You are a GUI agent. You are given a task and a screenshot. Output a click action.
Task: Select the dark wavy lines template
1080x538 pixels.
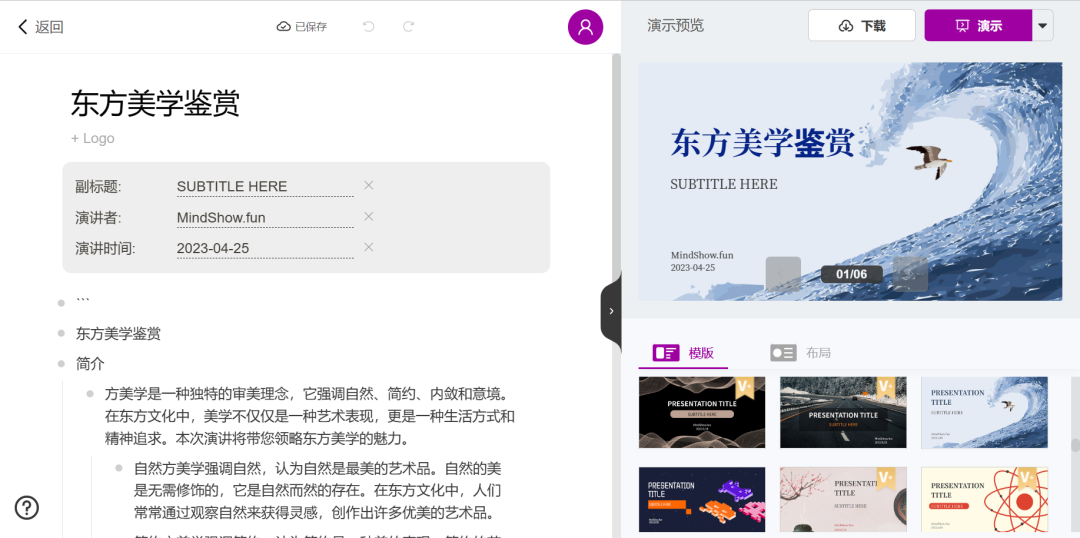click(x=702, y=412)
